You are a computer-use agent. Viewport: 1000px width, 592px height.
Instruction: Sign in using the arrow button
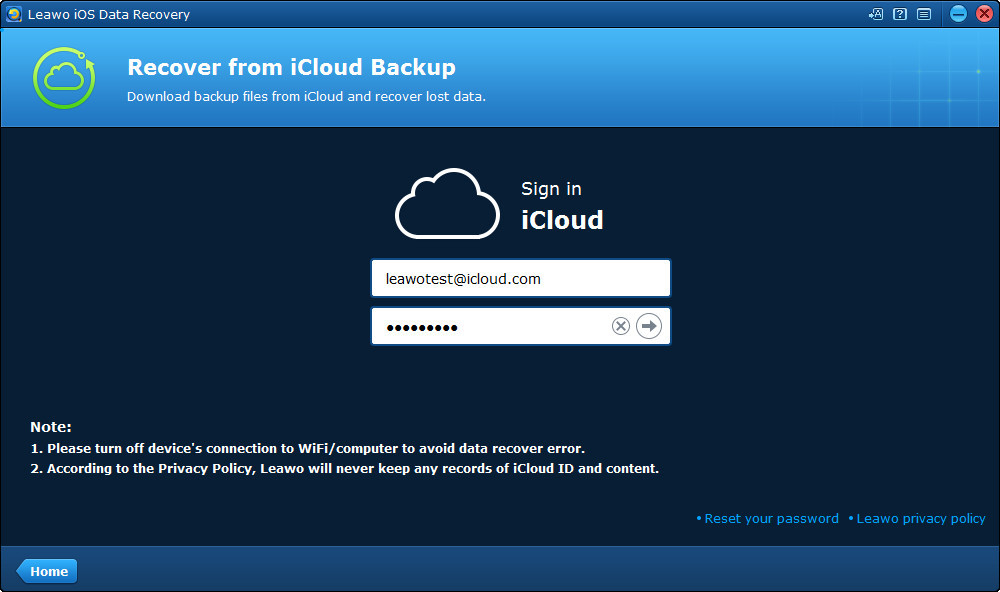(649, 326)
